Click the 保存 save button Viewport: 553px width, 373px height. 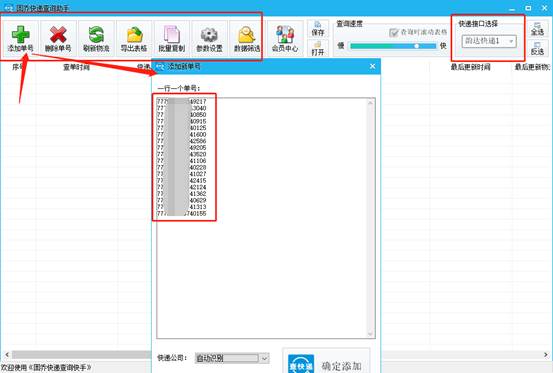coord(318,29)
